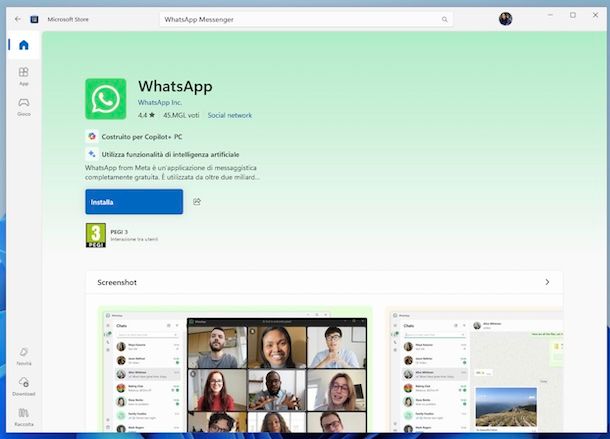Click the search magnifier icon

pos(444,19)
